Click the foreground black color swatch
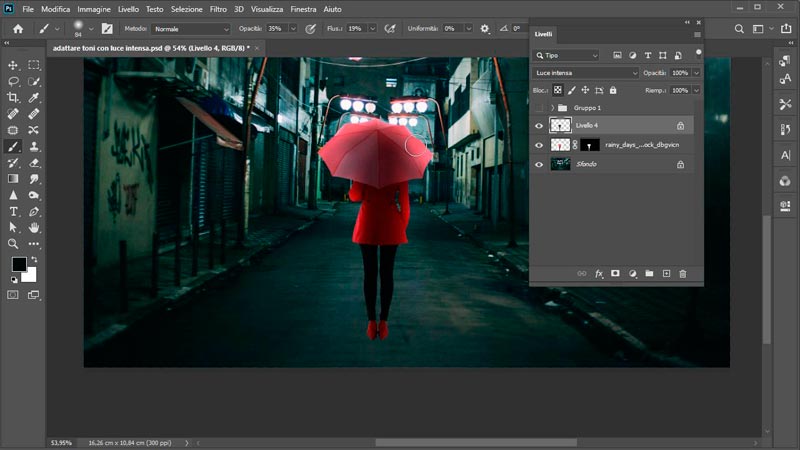The image size is (800, 450). point(18,263)
